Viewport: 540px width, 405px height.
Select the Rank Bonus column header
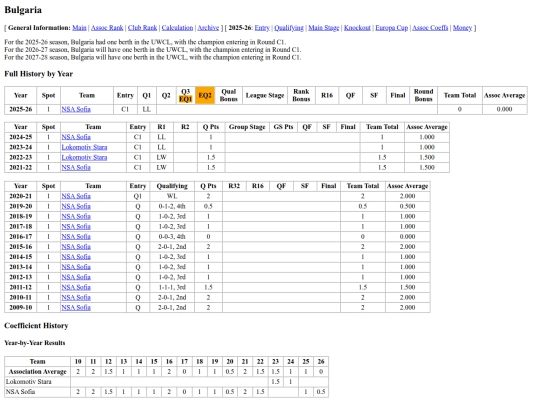pyautogui.click(x=301, y=95)
